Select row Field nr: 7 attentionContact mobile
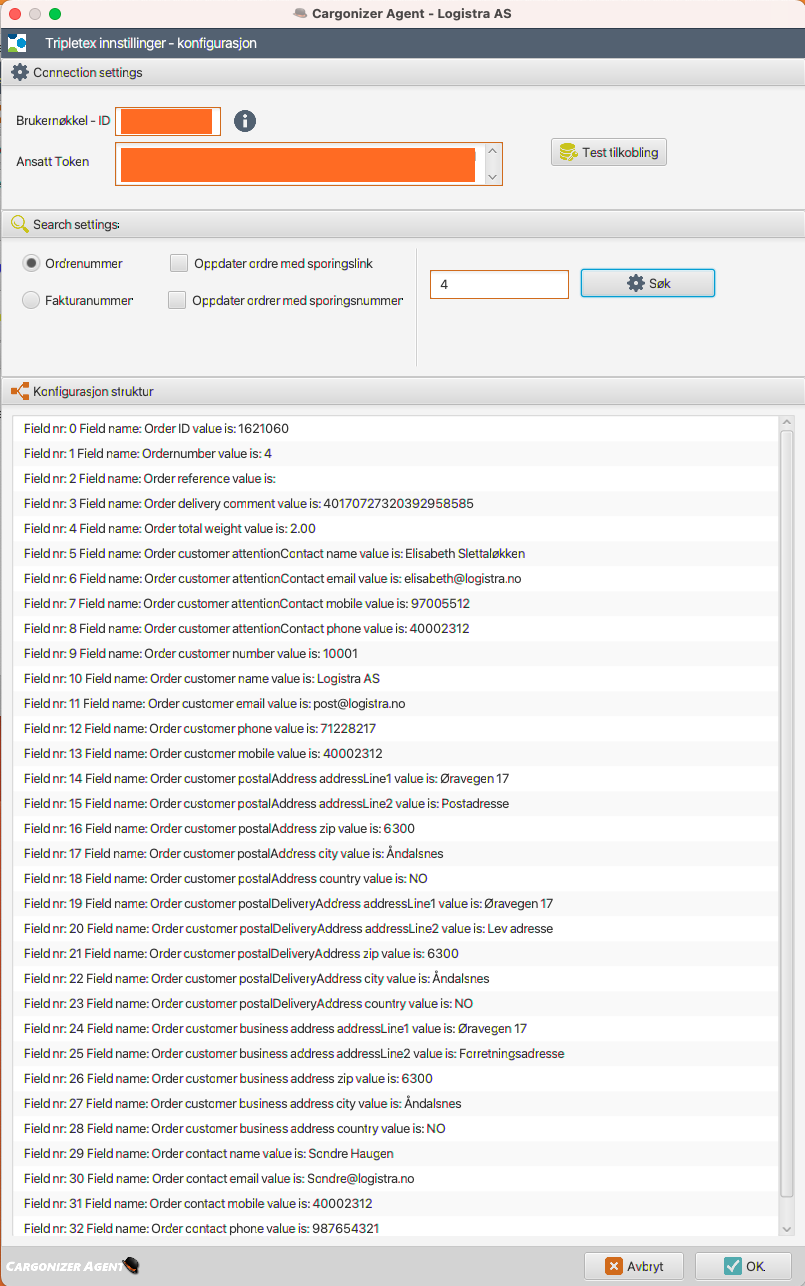The image size is (805, 1286). pos(396,603)
